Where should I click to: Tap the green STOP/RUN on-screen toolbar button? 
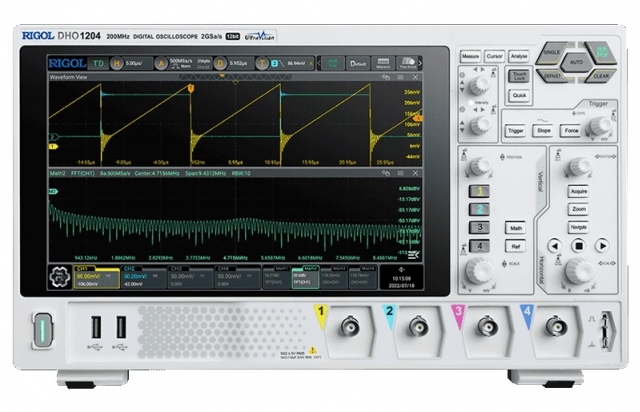[x=333, y=63]
